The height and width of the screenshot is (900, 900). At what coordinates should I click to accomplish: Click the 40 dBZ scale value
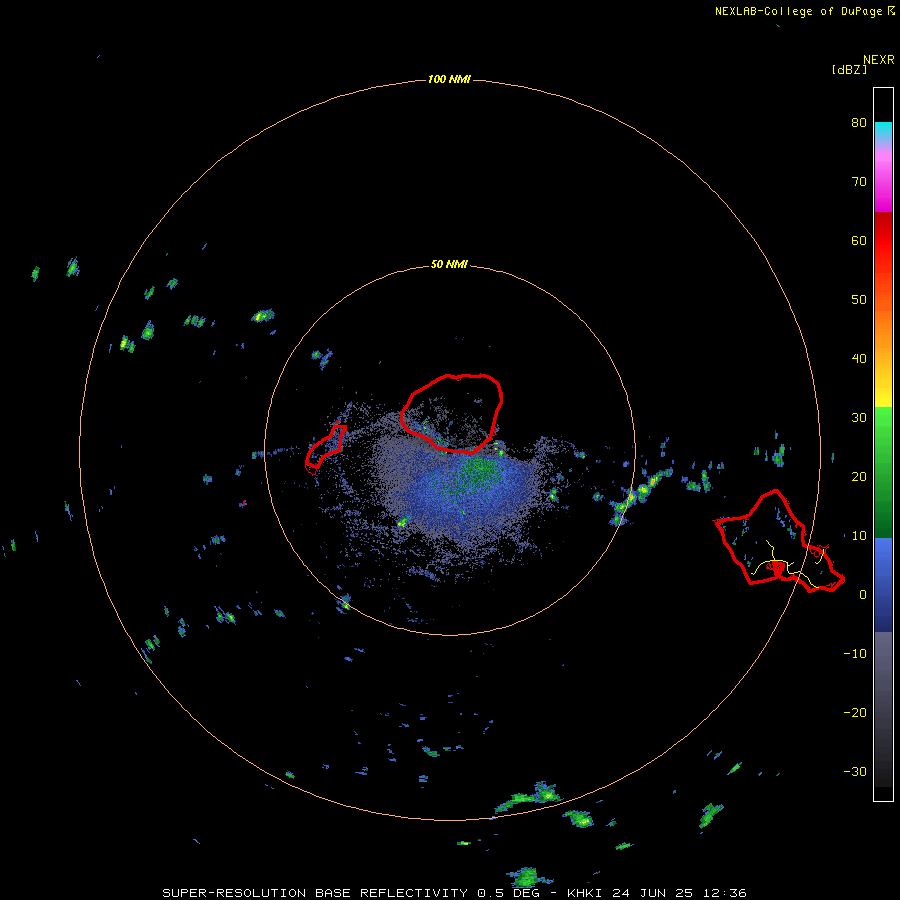(859, 359)
